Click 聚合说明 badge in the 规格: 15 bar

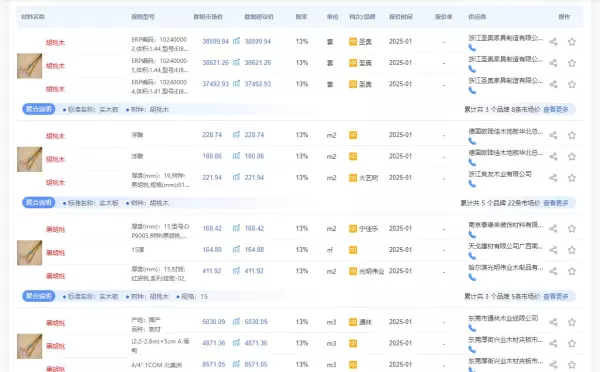39,296
